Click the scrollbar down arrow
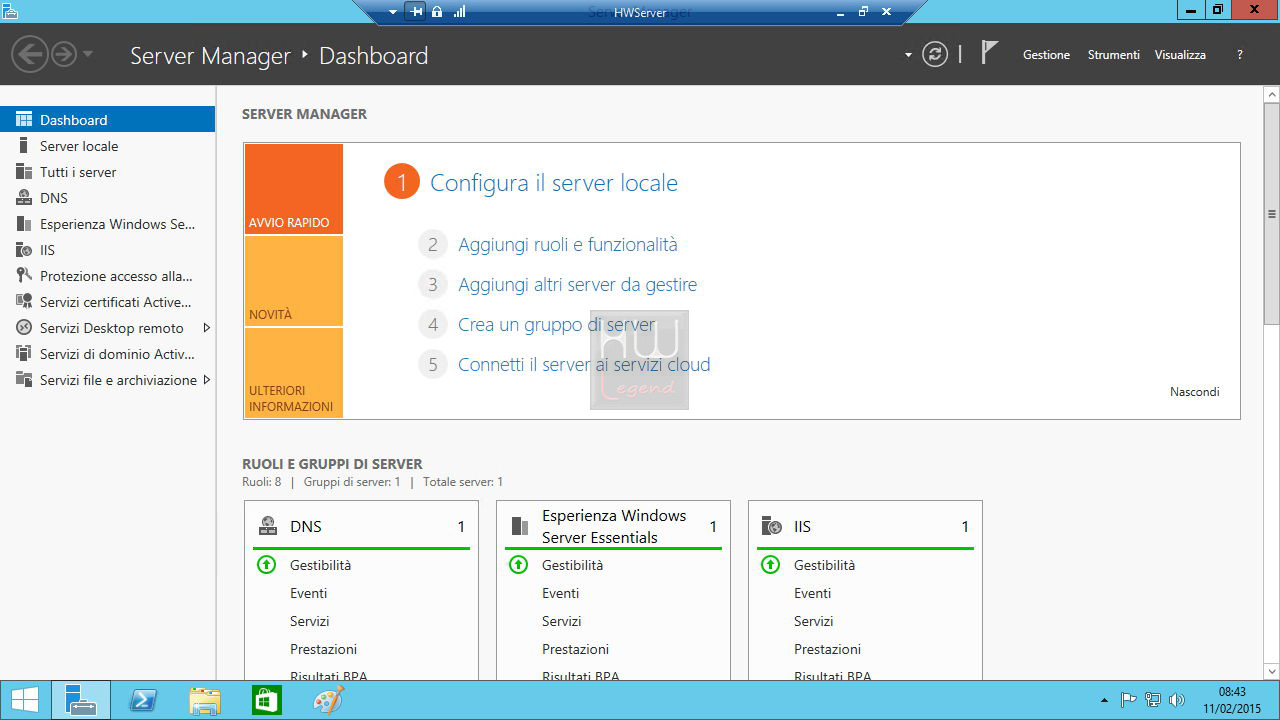 point(1272,671)
